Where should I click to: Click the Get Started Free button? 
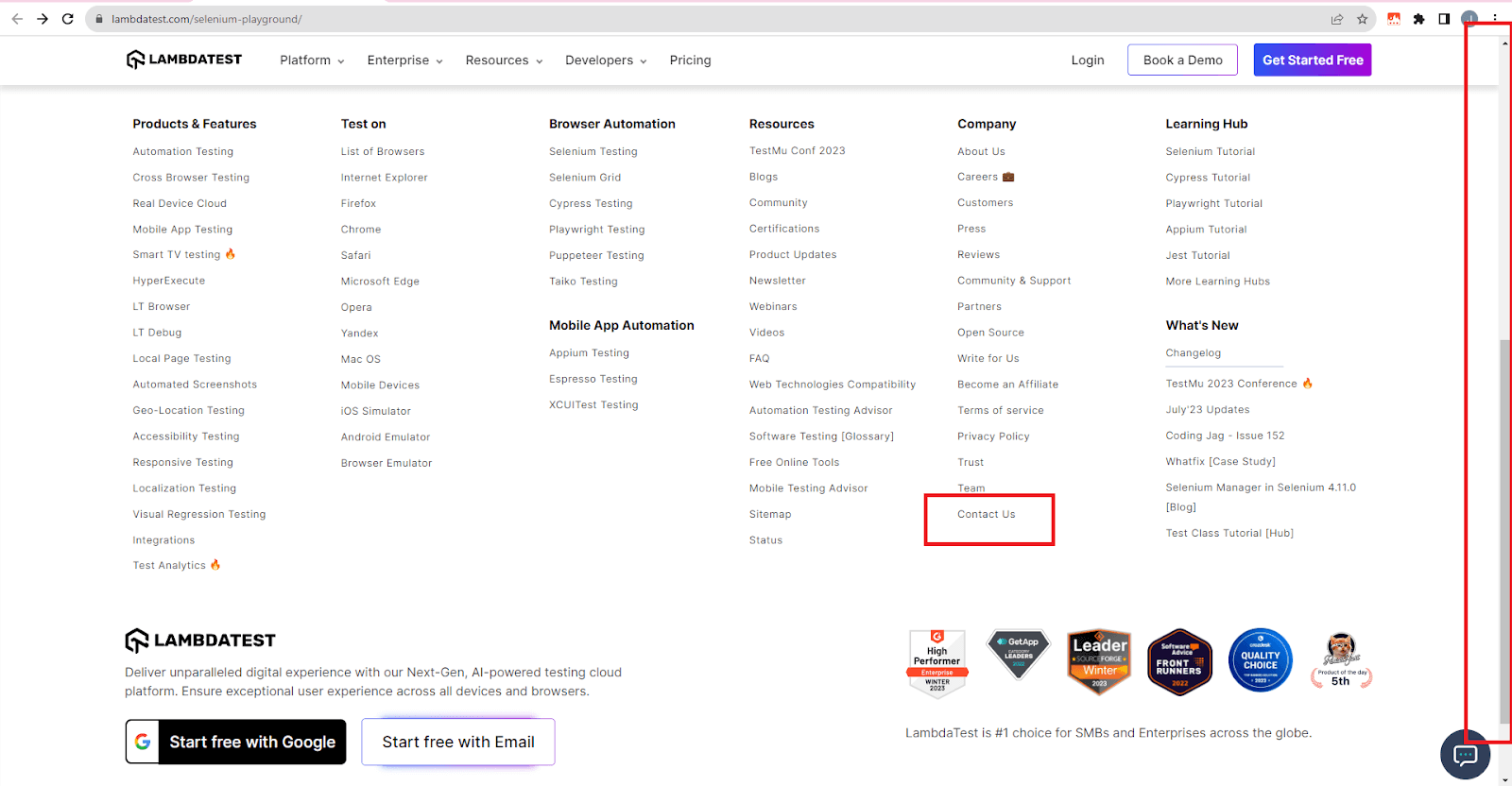(x=1313, y=60)
